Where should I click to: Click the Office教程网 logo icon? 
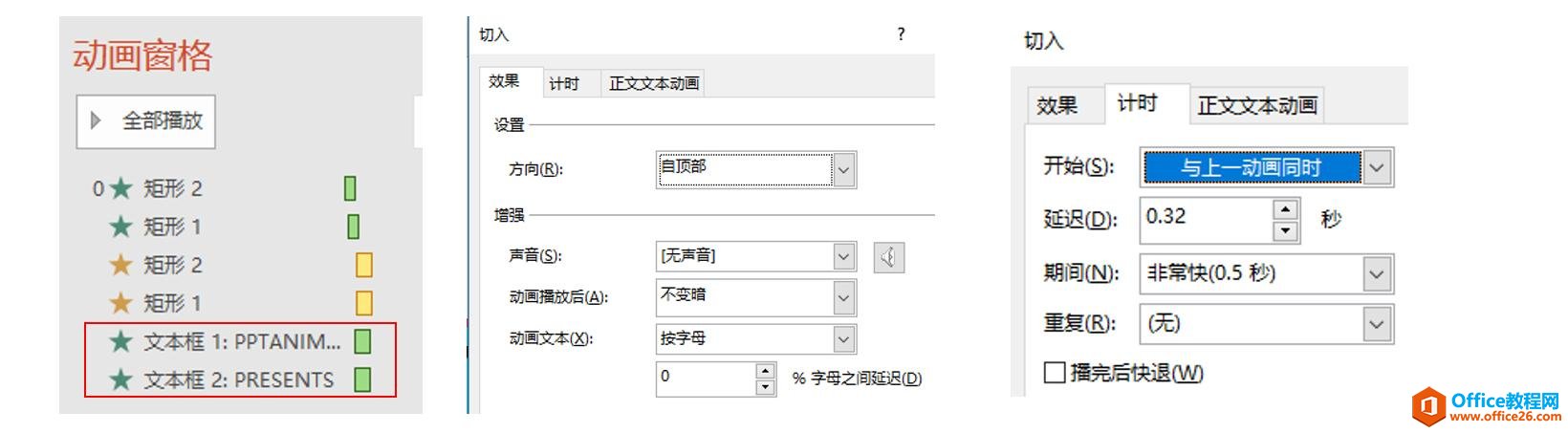1428,405
